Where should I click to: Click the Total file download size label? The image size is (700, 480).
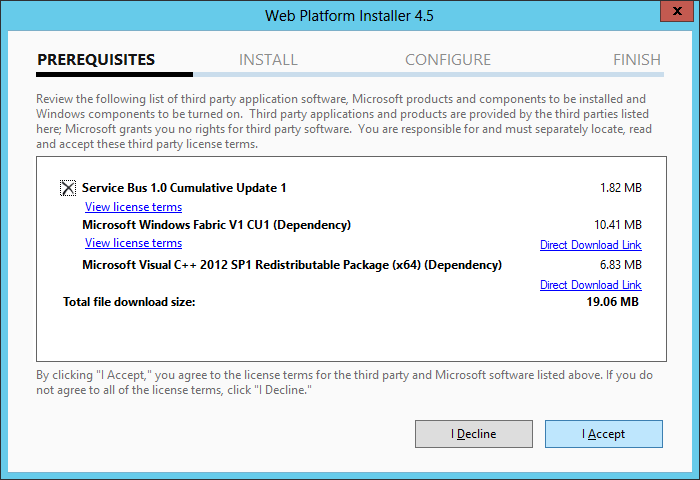pyautogui.click(x=129, y=302)
